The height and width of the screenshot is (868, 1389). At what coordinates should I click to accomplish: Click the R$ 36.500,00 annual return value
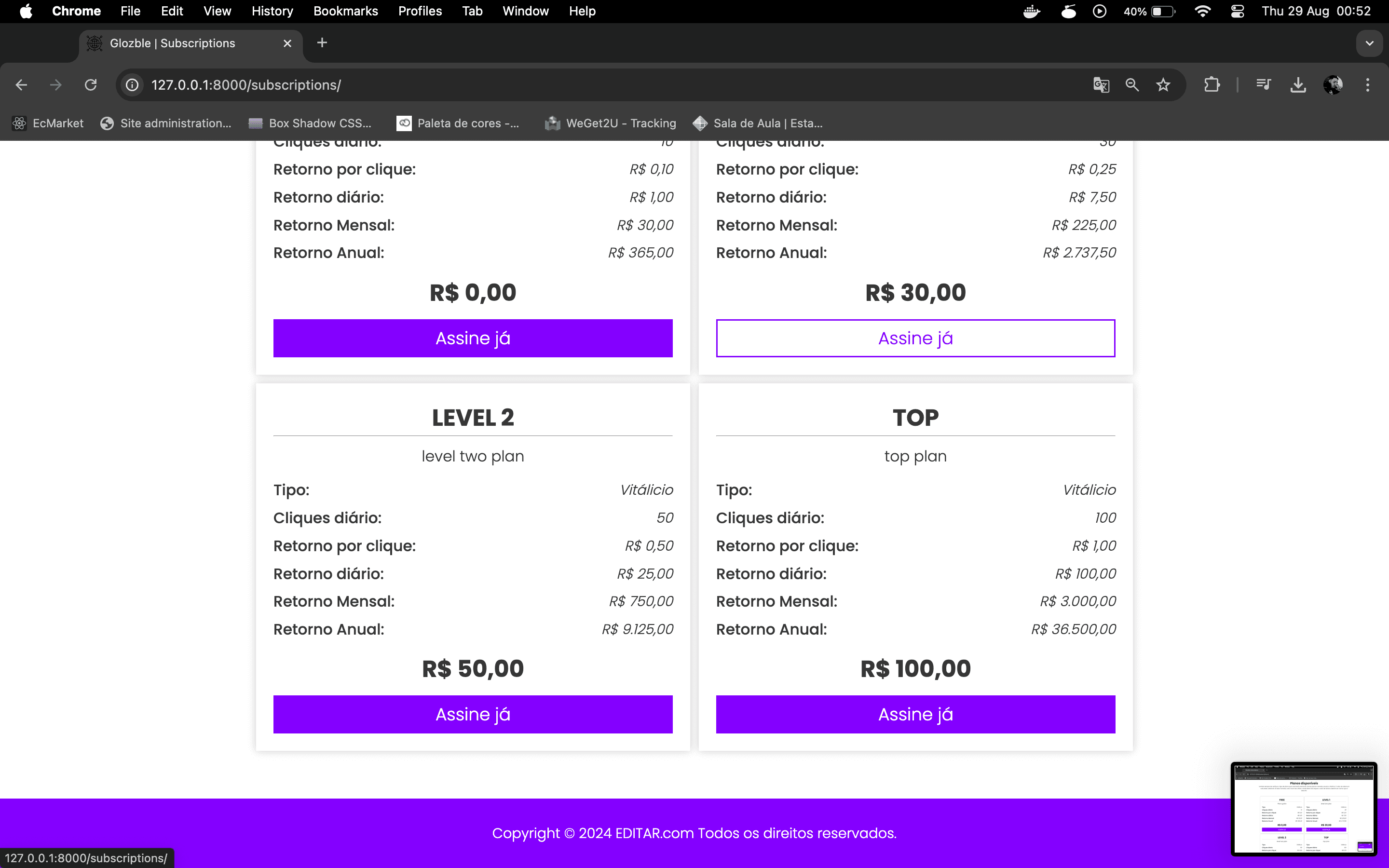[1073, 629]
